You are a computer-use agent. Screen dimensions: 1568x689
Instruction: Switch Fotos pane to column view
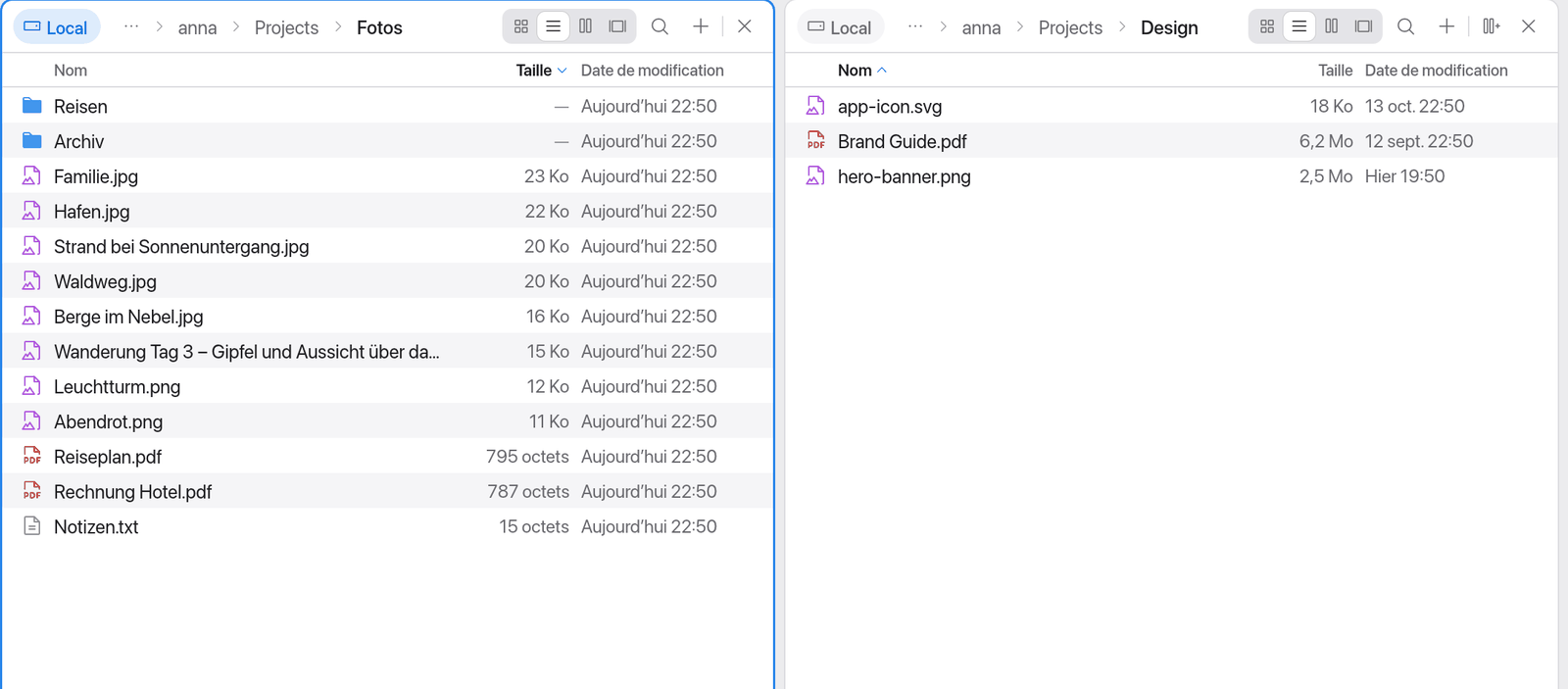[586, 26]
